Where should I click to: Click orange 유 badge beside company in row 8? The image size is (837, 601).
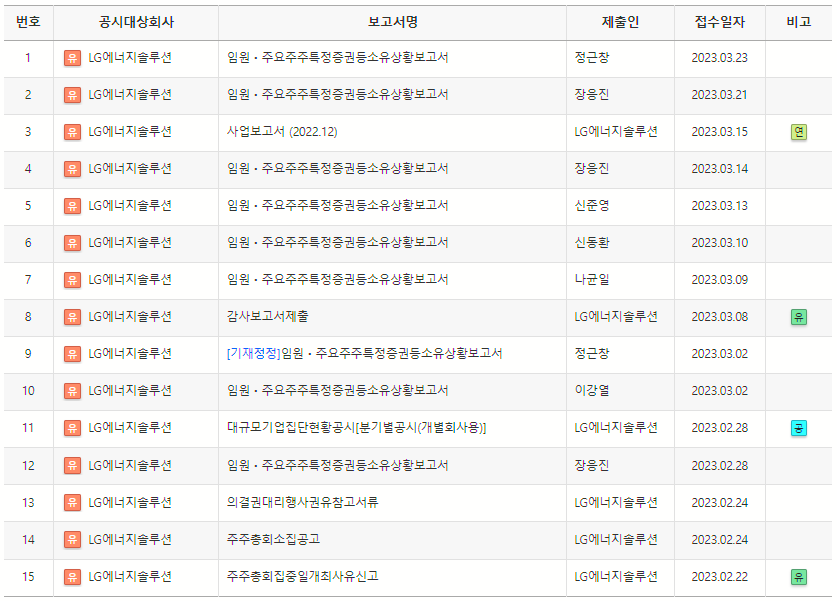72,318
